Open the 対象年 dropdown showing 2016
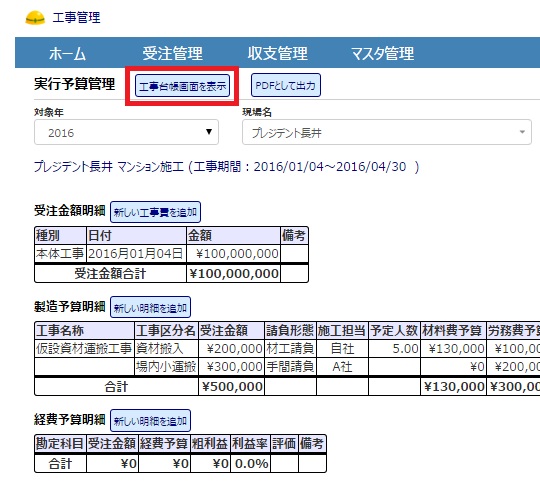540x485 pixels. pyautogui.click(x=126, y=132)
